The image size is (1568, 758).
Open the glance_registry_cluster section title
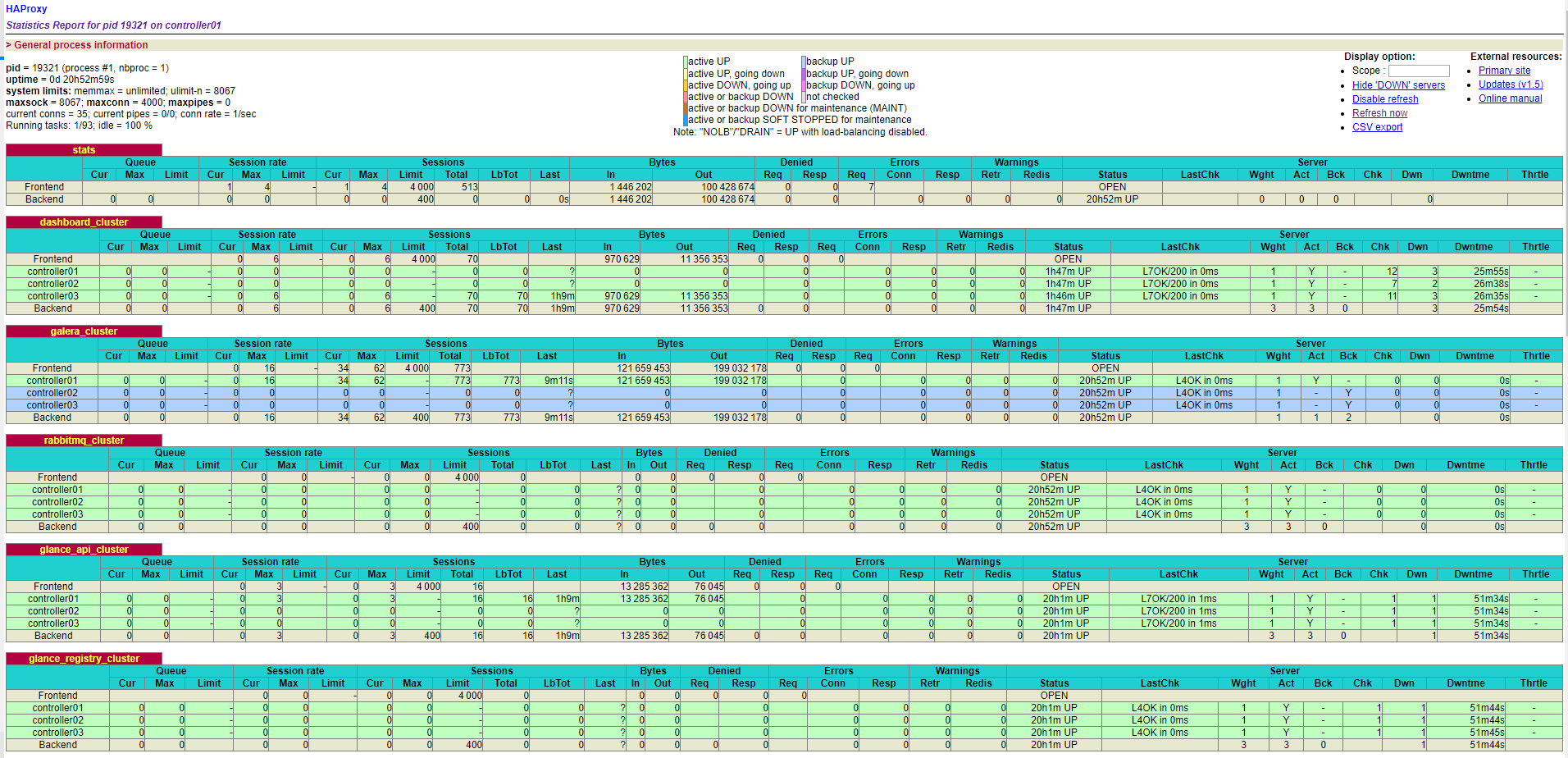tap(84, 659)
